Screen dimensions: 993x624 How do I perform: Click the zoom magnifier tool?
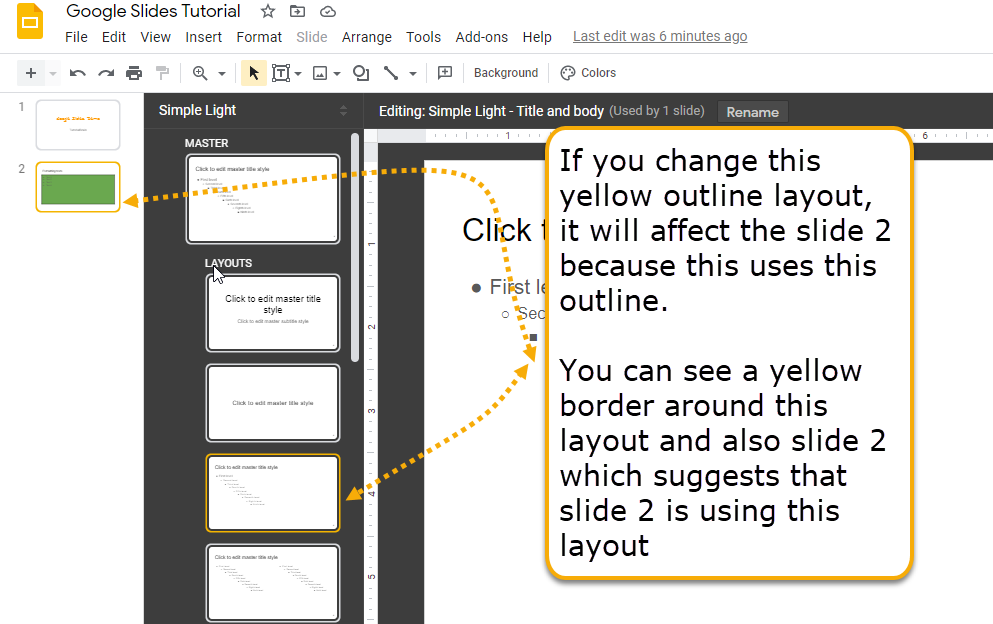(200, 73)
